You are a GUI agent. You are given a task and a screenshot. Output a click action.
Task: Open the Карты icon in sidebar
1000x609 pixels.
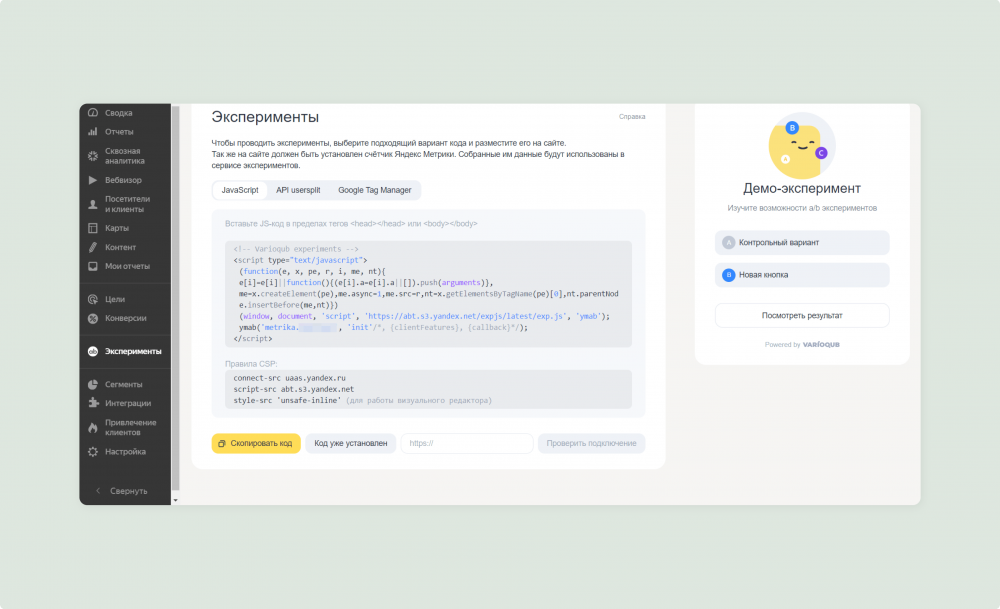pos(92,228)
